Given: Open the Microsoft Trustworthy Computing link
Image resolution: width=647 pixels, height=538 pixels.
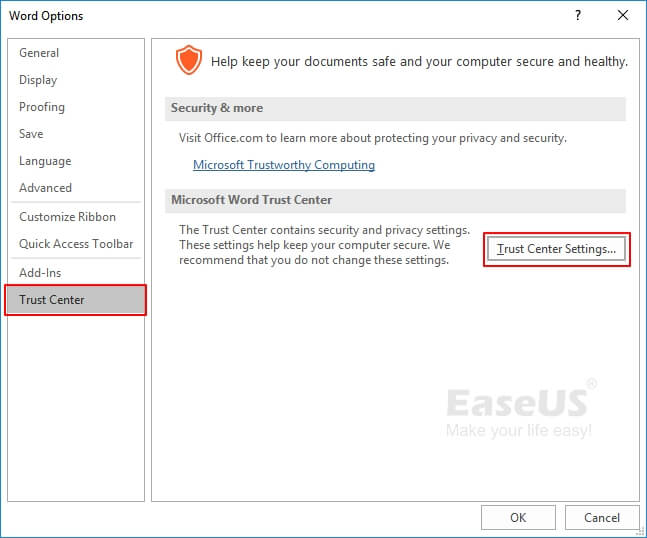Looking at the screenshot, I should click(284, 165).
